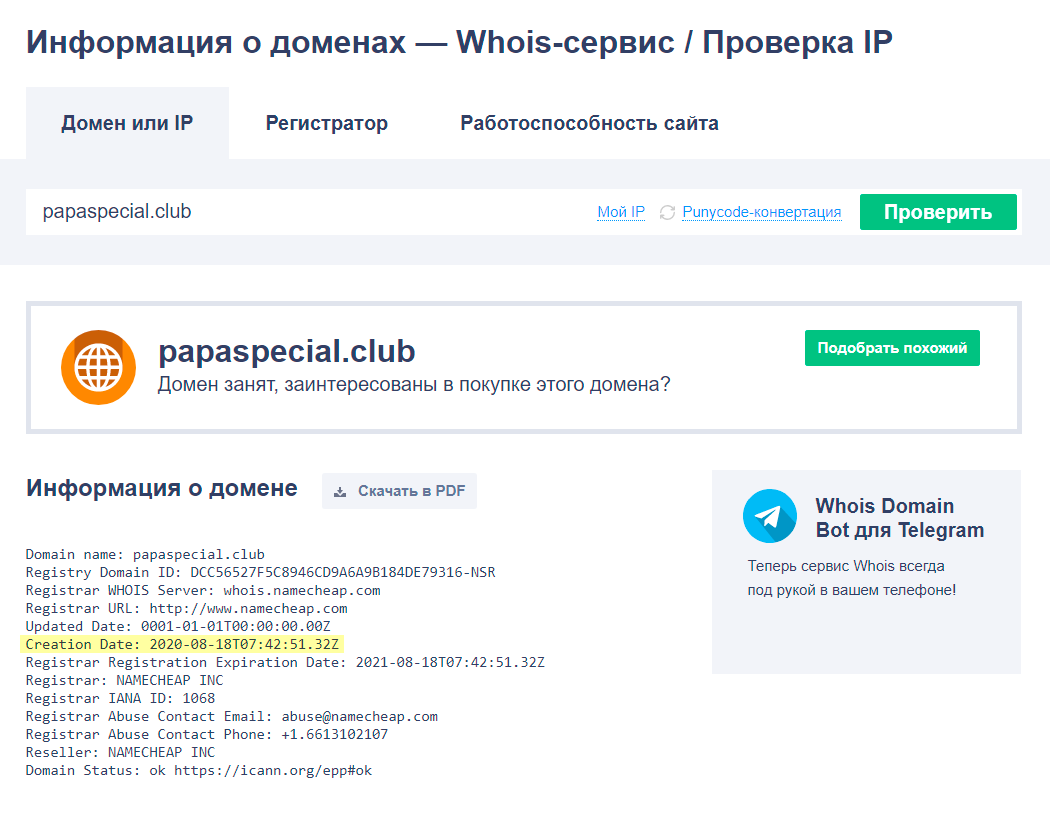The width and height of the screenshot is (1050, 829).
Task: Click the Registry Domain ID line
Action: (260, 573)
